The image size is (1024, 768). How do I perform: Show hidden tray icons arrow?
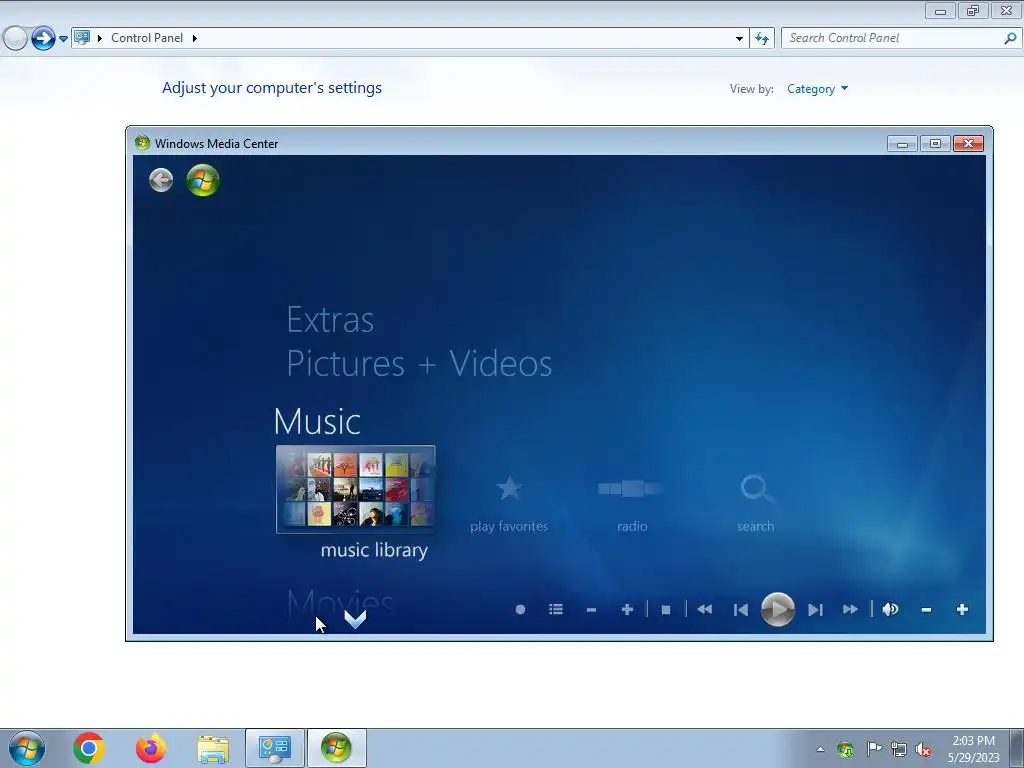(820, 750)
